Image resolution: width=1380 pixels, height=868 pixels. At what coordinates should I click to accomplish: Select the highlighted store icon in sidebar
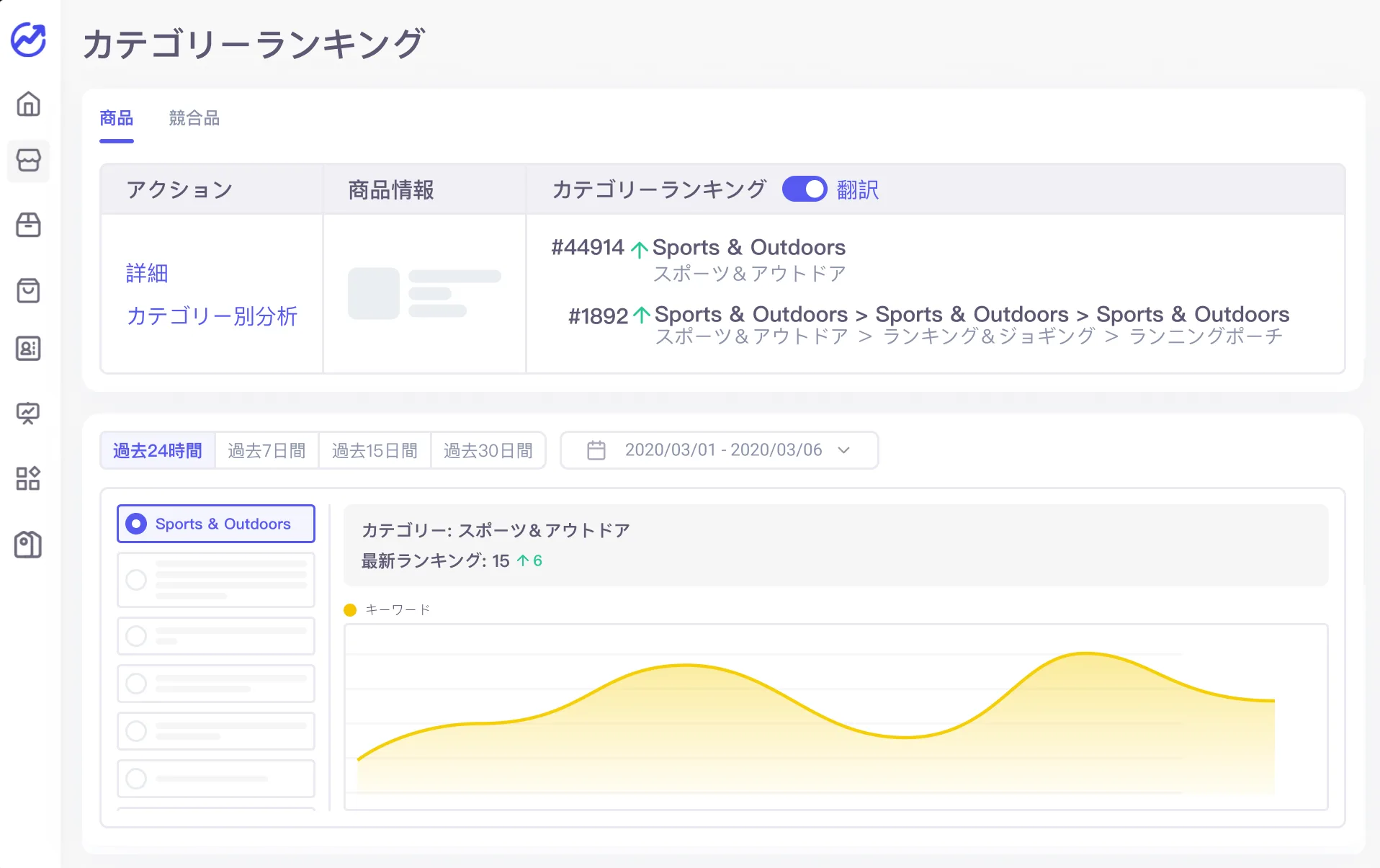[x=29, y=160]
